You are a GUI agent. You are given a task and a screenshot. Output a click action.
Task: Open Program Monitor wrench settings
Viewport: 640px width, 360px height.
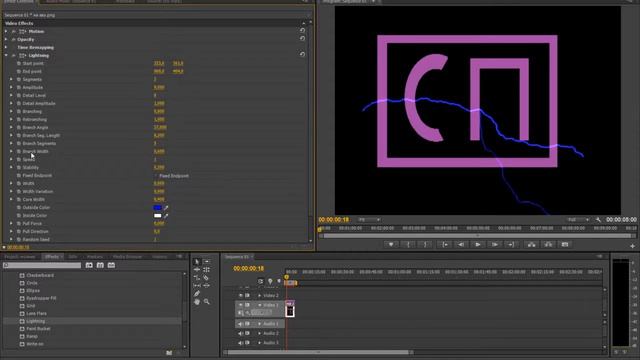tap(598, 220)
